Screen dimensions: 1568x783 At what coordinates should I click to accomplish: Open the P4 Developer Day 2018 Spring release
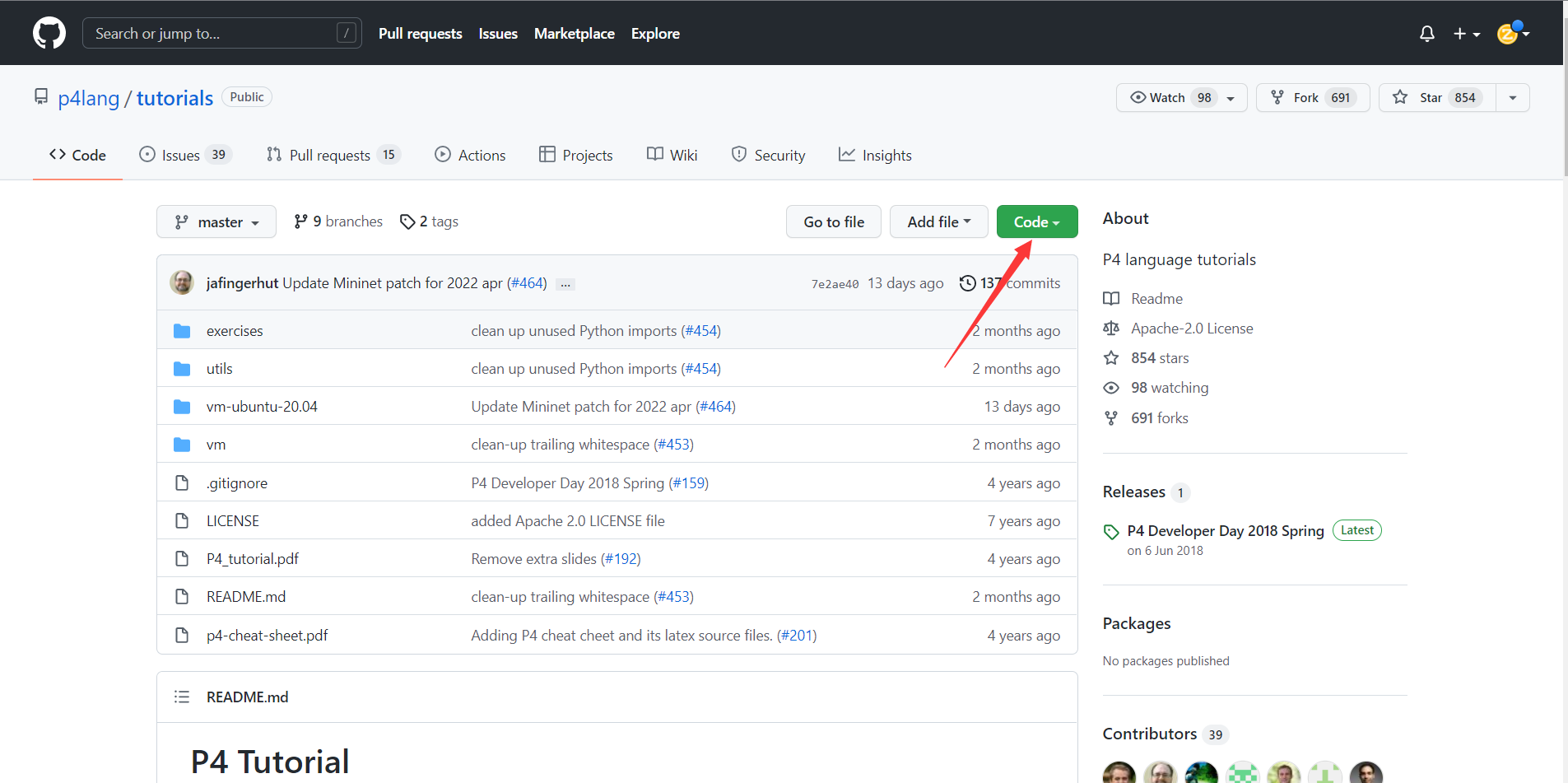pyautogui.click(x=1226, y=531)
